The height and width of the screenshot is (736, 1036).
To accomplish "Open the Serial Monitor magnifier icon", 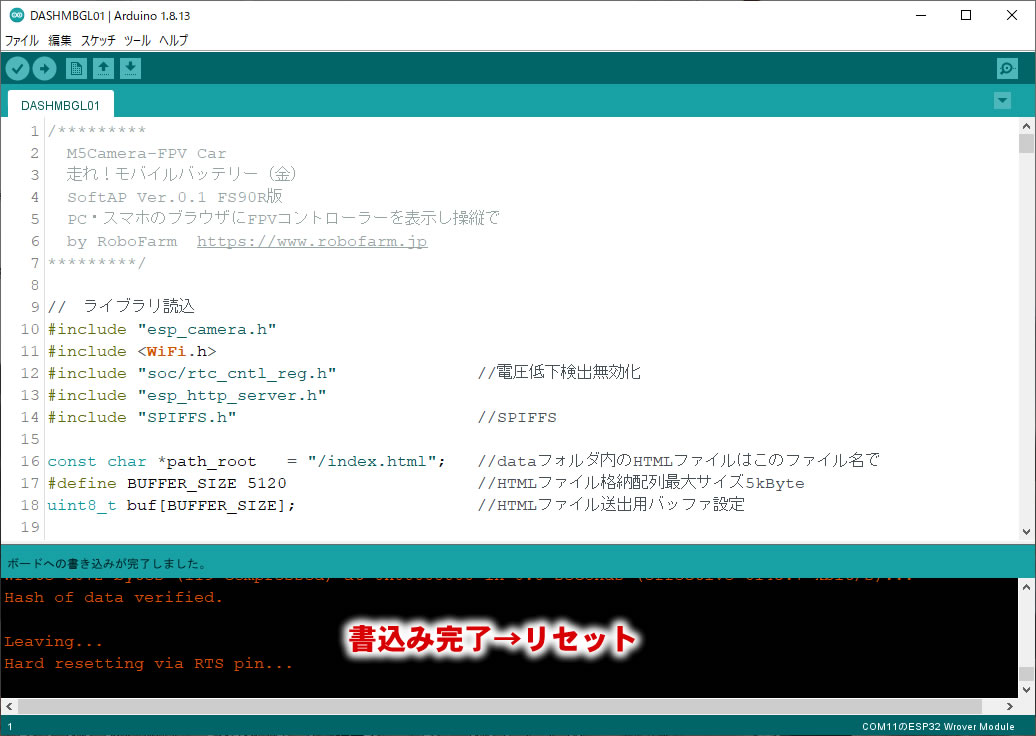I will [1007, 68].
